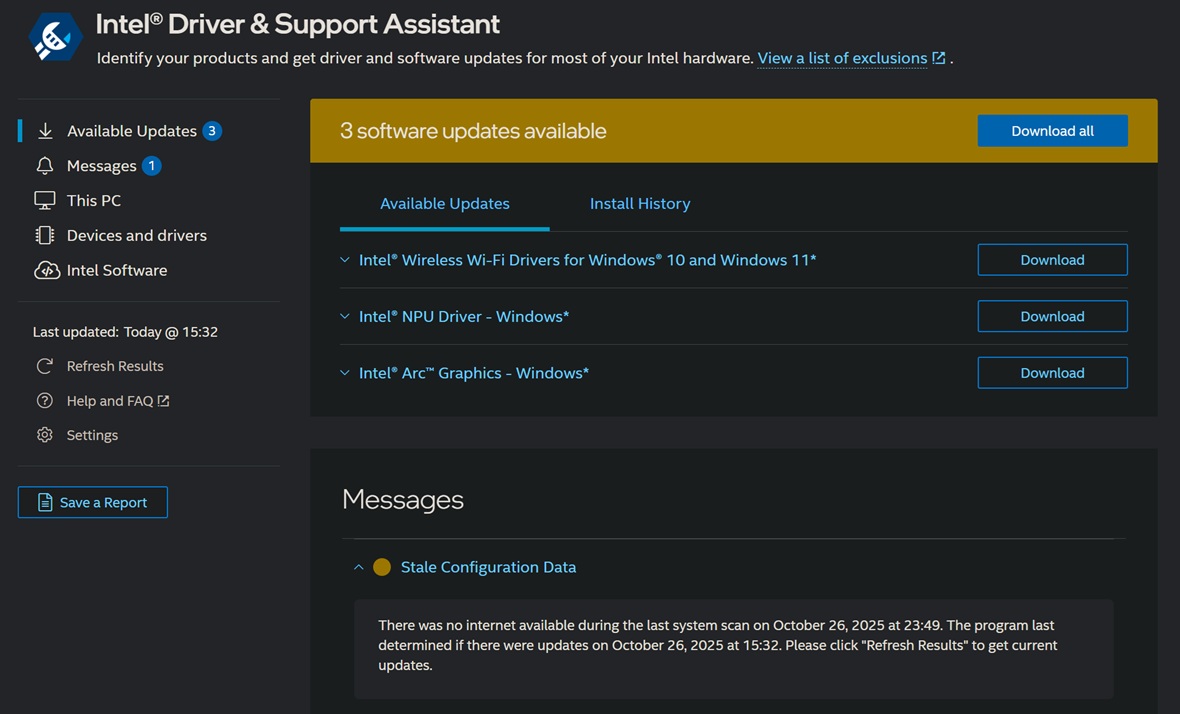Screen dimensions: 1180x714
Task: Select the Available Updates tab
Action: [445, 204]
